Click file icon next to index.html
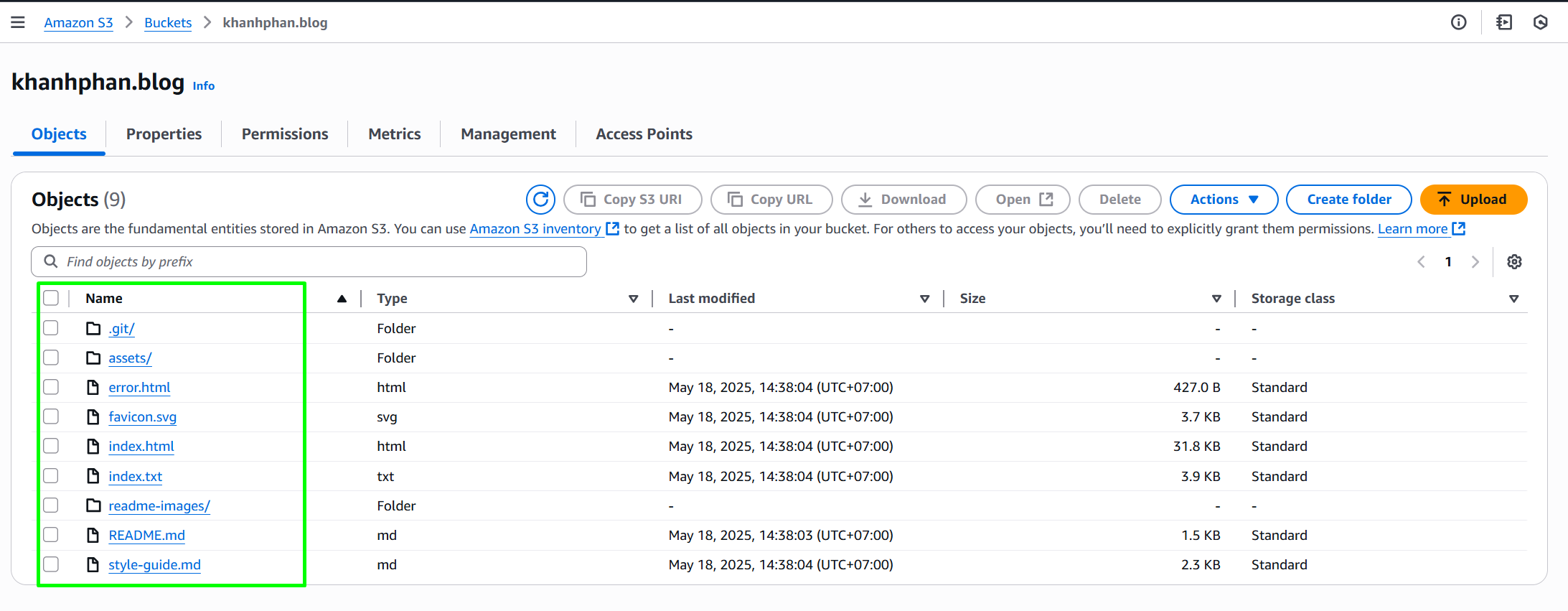Image resolution: width=1568 pixels, height=611 pixels. 93,446
